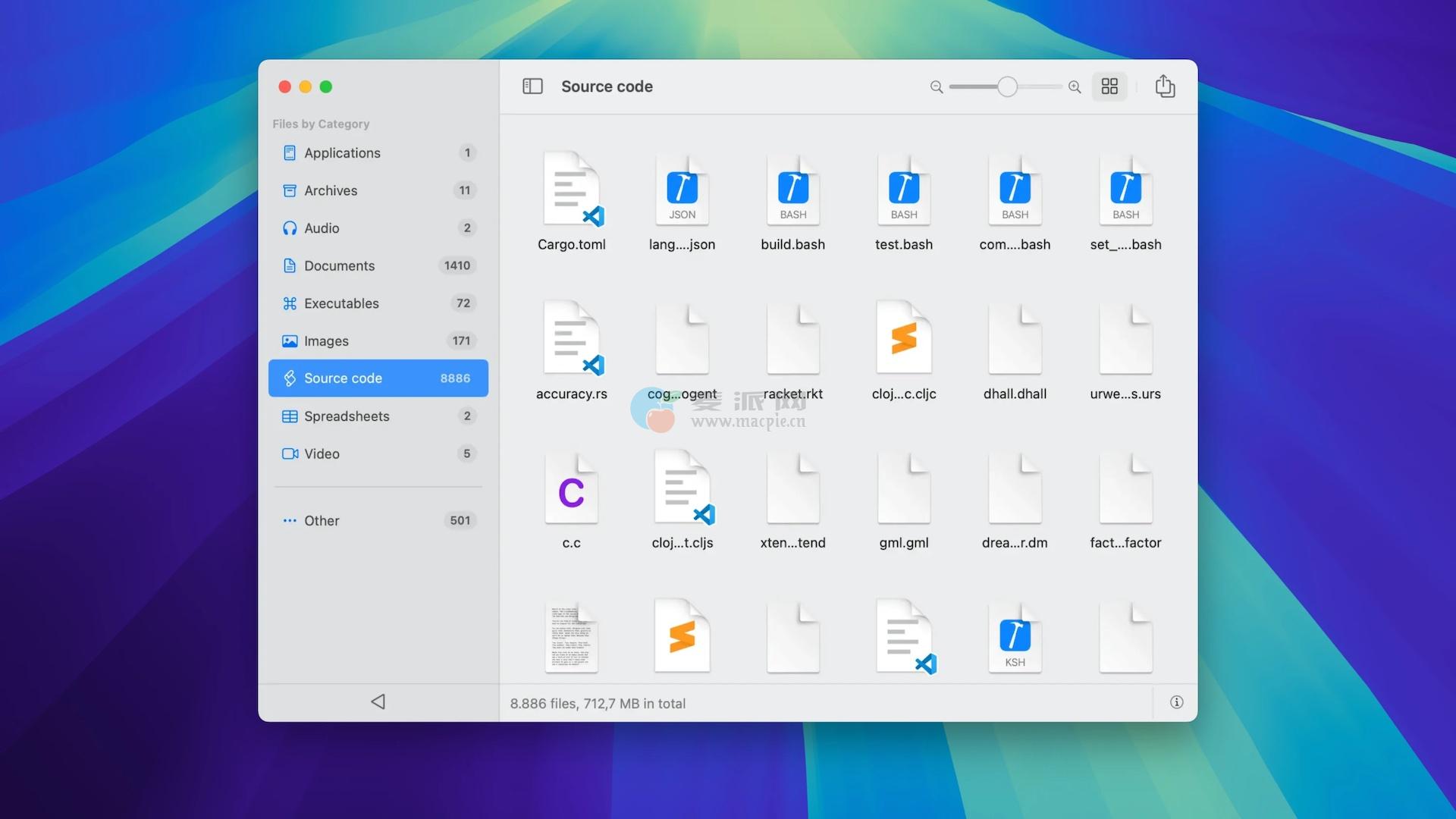Adjust the icon size slider knob
Image resolution: width=1456 pixels, height=819 pixels.
coord(1007,87)
